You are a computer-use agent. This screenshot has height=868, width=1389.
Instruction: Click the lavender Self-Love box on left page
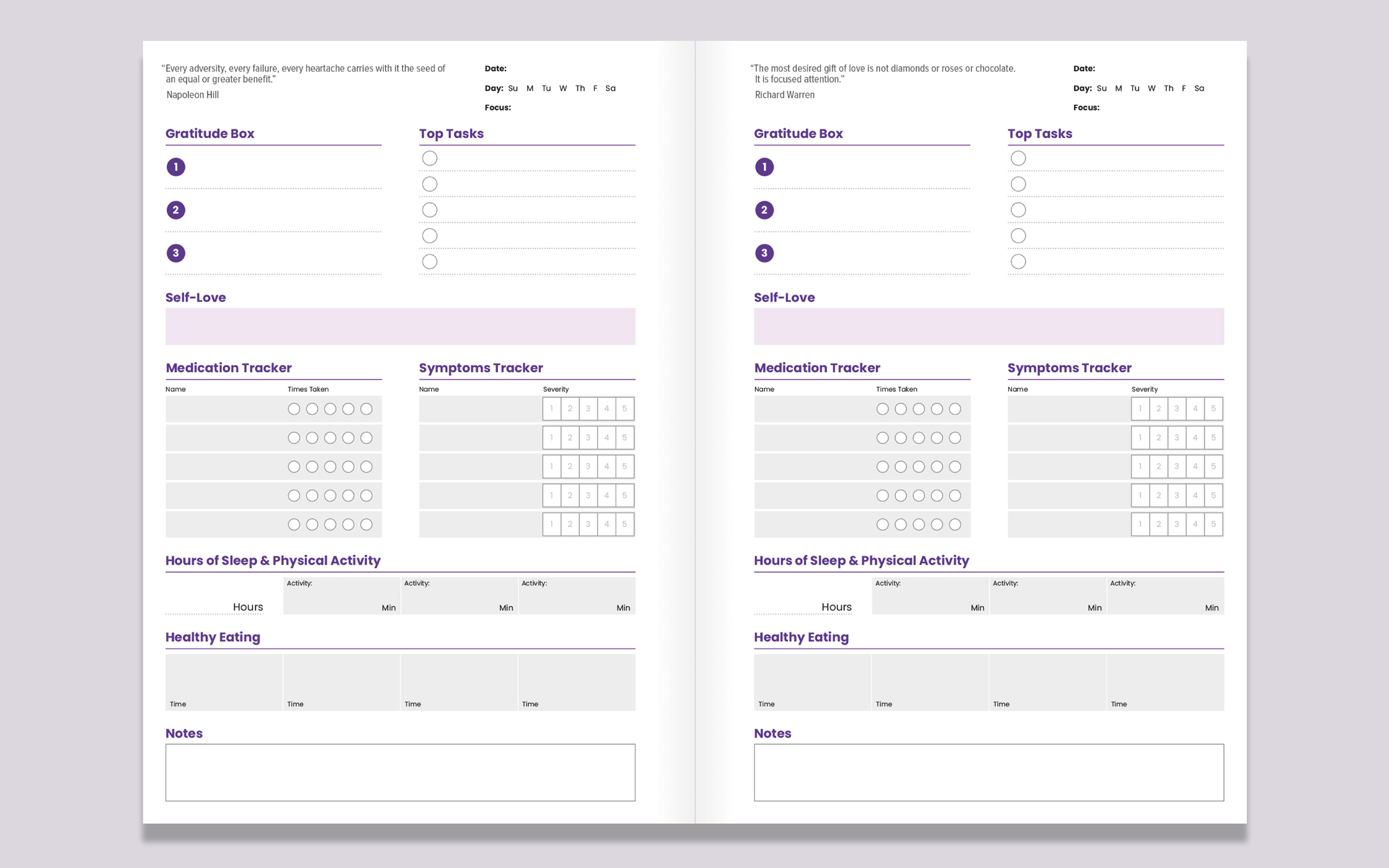point(400,327)
